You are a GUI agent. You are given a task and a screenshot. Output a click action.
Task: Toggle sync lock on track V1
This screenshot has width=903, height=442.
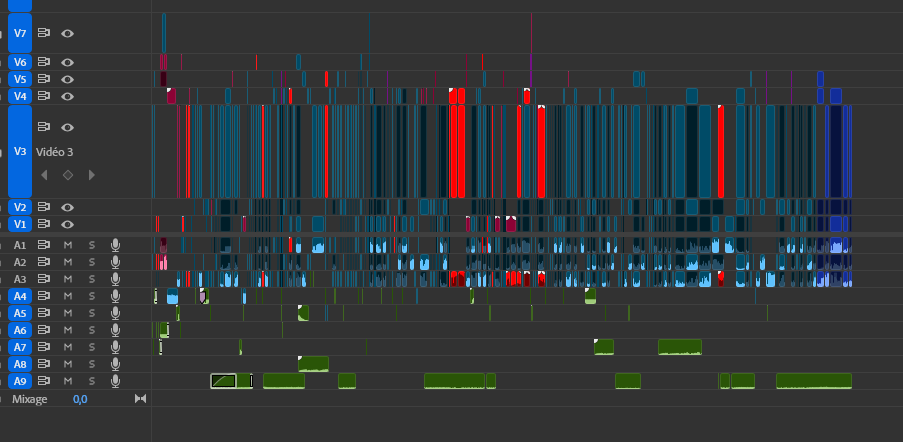pos(44,224)
